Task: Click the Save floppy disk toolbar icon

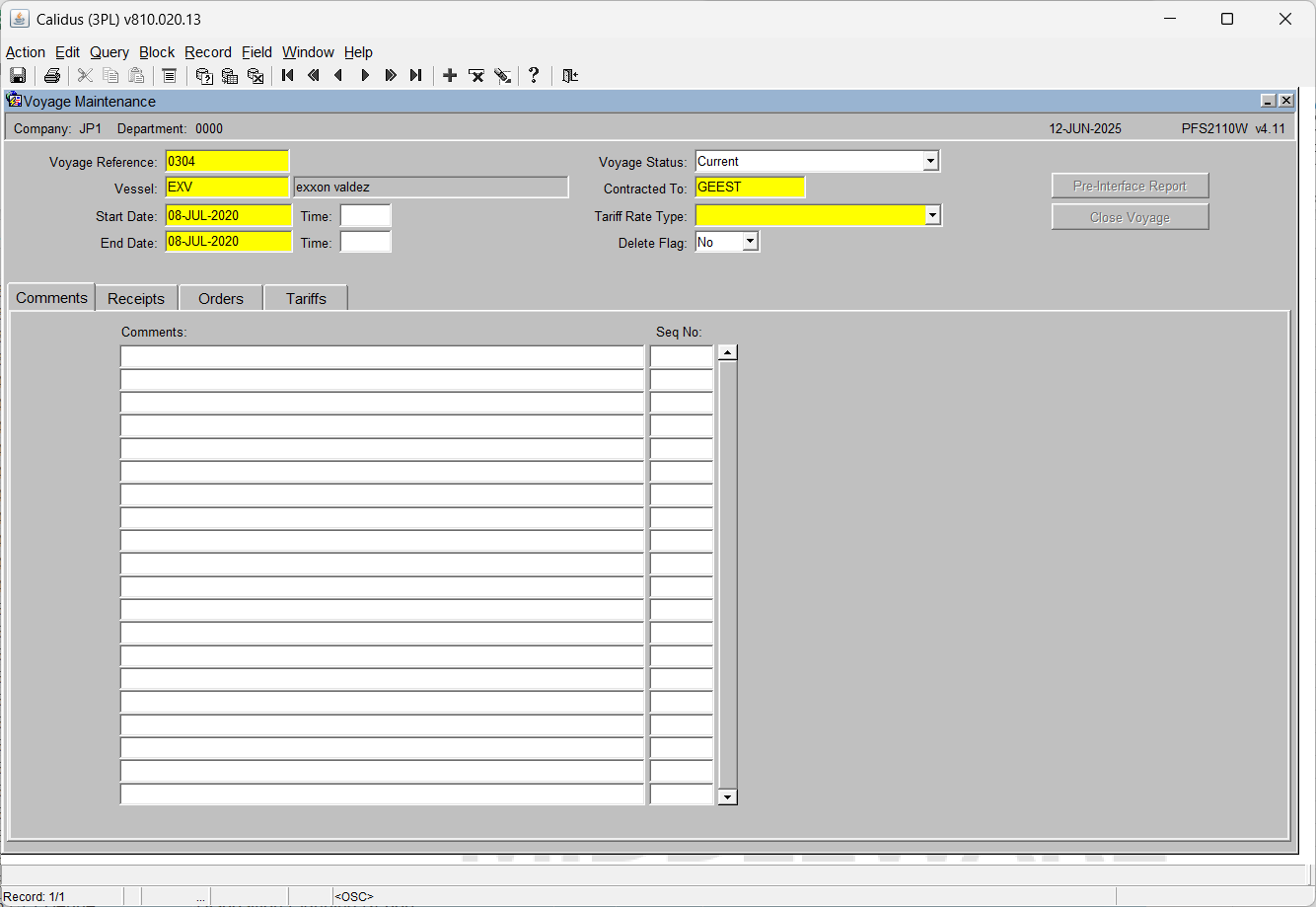Action: (x=18, y=76)
